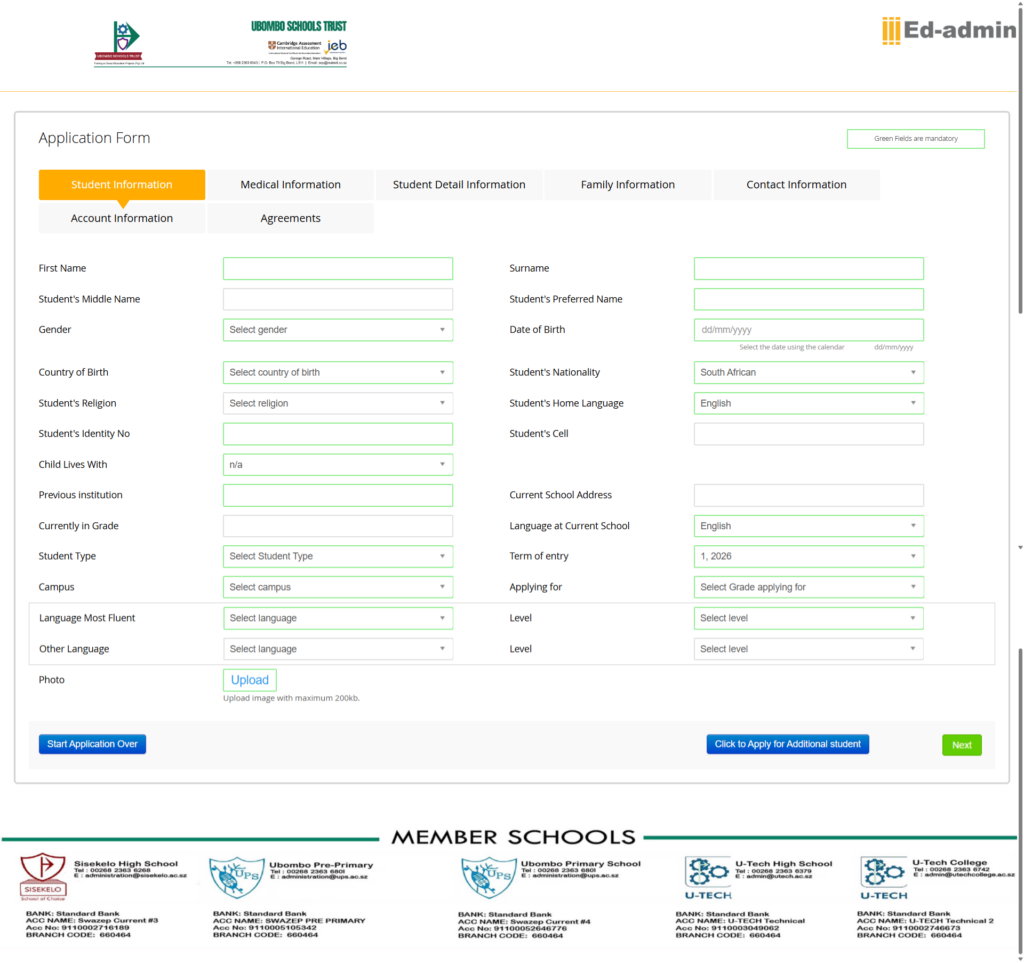Open the Applying for grade dropdown
Viewport: 1024px width, 963px height.
(x=808, y=587)
